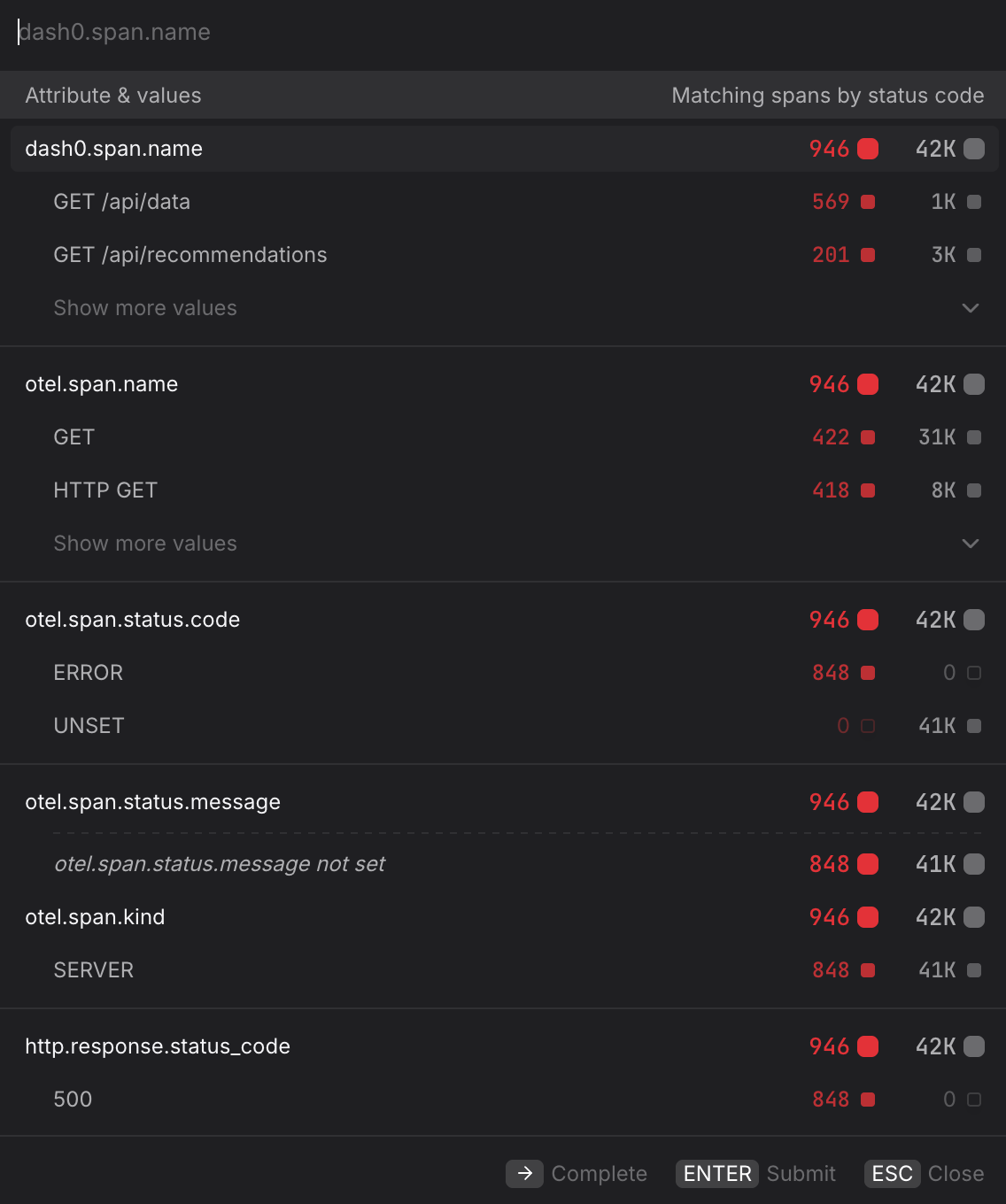Click the chevron to show more otel.span.name values
1006x1204 pixels.
pos(971,543)
